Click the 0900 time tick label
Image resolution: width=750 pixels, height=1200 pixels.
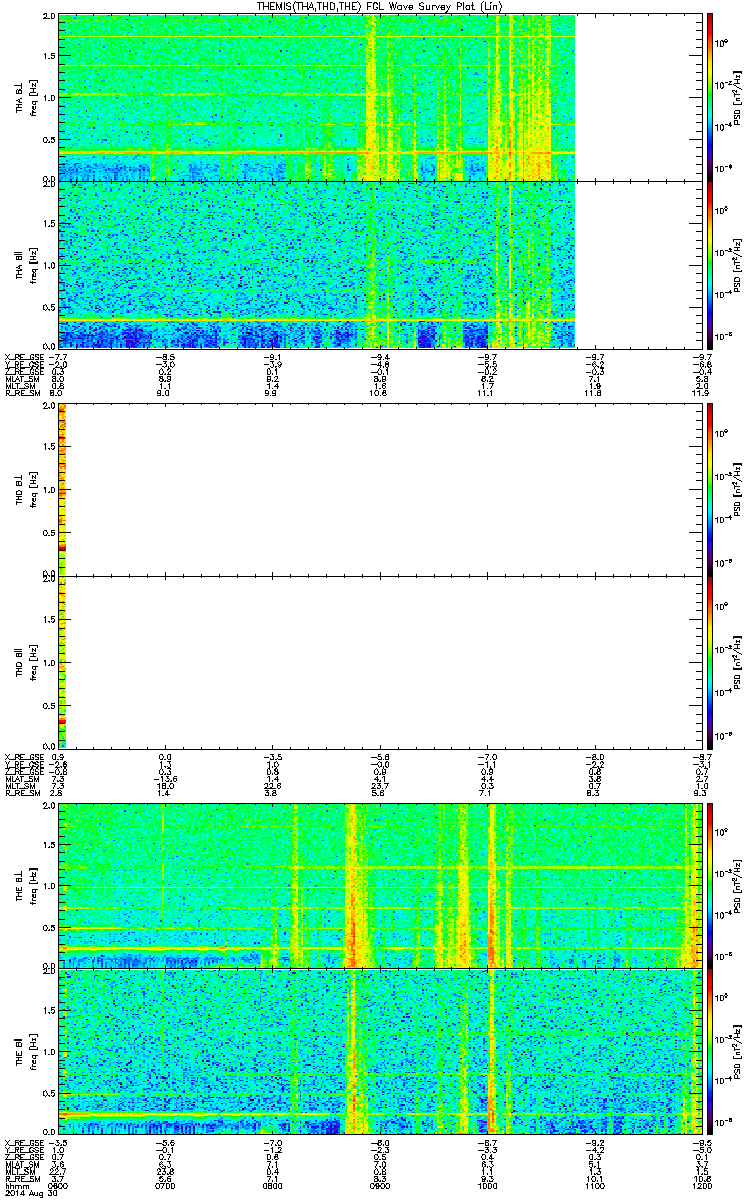pos(381,1184)
